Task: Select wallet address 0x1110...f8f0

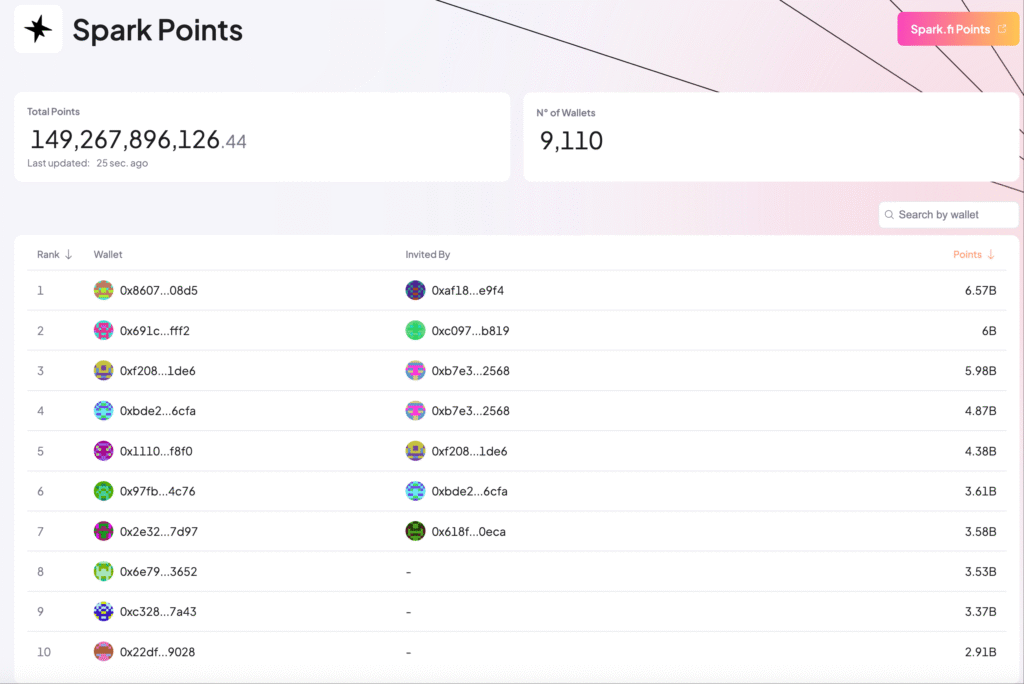Action: coord(156,451)
